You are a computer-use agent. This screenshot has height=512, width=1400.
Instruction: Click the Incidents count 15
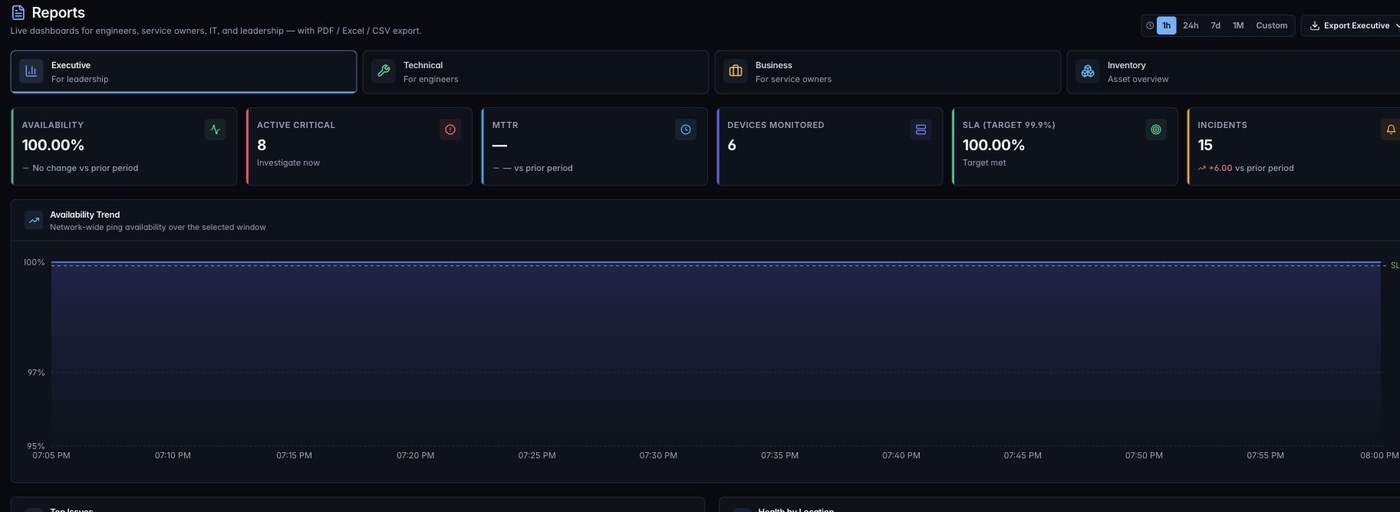pos(1205,145)
